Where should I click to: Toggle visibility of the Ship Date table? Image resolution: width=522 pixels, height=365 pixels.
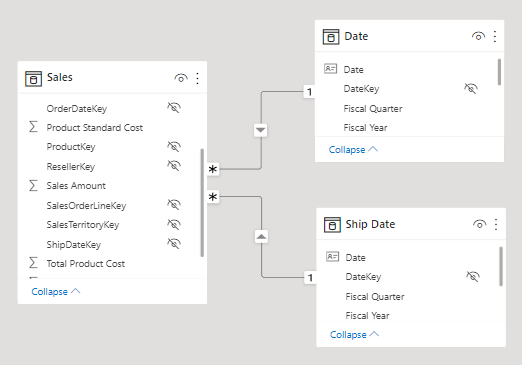(479, 224)
